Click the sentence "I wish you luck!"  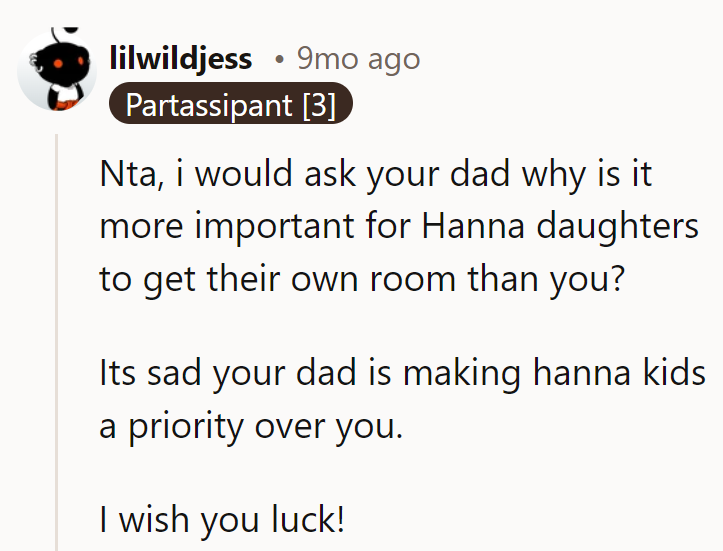222,520
